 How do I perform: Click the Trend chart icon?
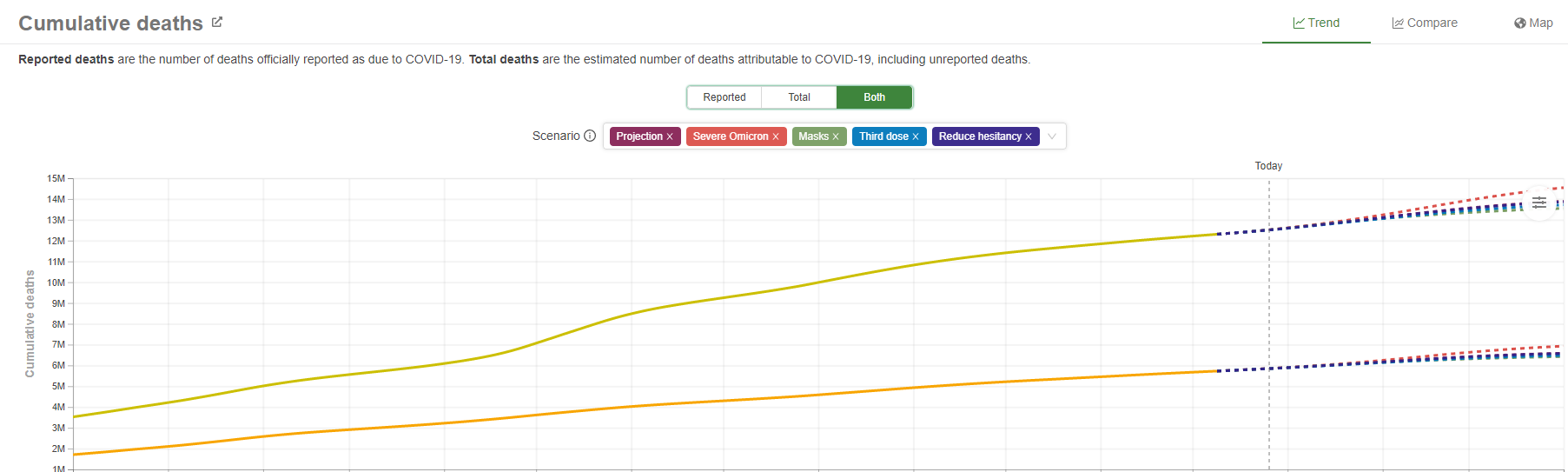pyautogui.click(x=1299, y=23)
